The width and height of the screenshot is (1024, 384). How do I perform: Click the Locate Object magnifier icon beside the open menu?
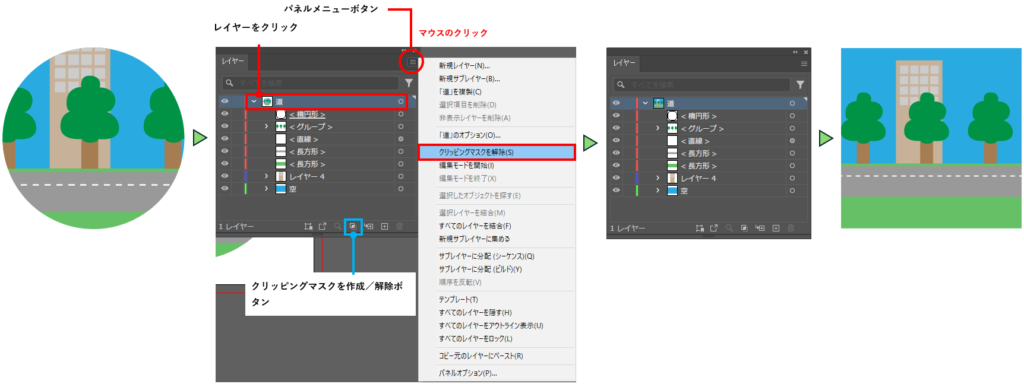[x=338, y=226]
